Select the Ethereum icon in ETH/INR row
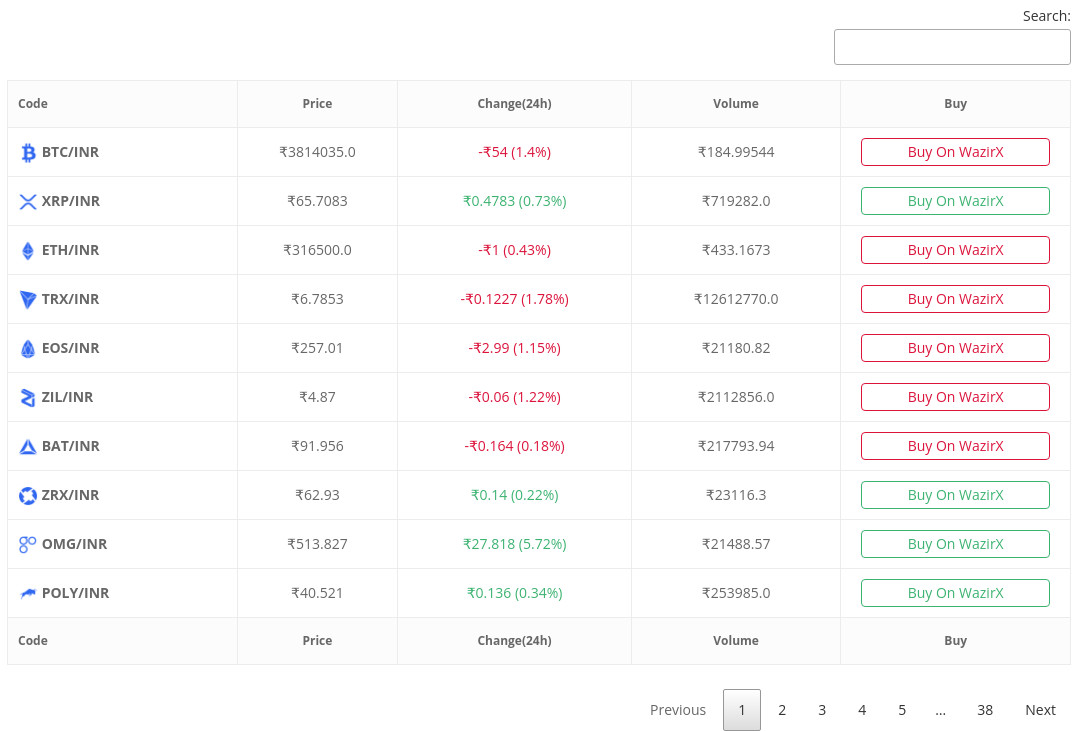Viewport: 1078px width, 731px height. [27, 250]
